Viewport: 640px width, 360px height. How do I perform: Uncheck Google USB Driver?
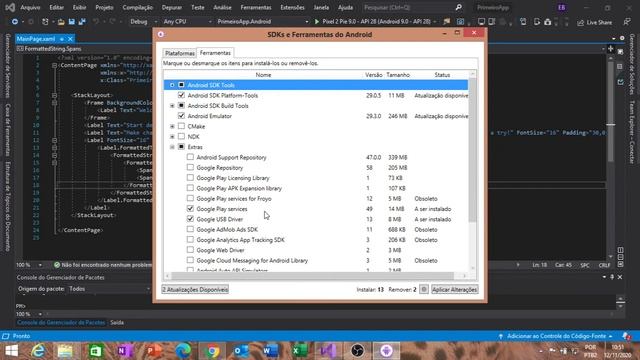(x=190, y=219)
